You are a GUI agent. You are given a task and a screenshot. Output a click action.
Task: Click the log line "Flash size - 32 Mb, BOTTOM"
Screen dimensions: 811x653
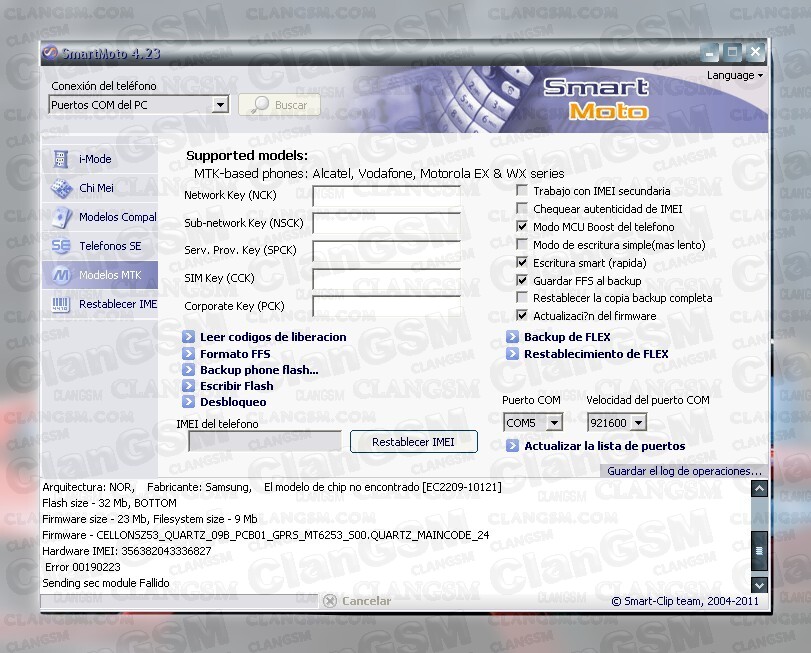click(110, 503)
